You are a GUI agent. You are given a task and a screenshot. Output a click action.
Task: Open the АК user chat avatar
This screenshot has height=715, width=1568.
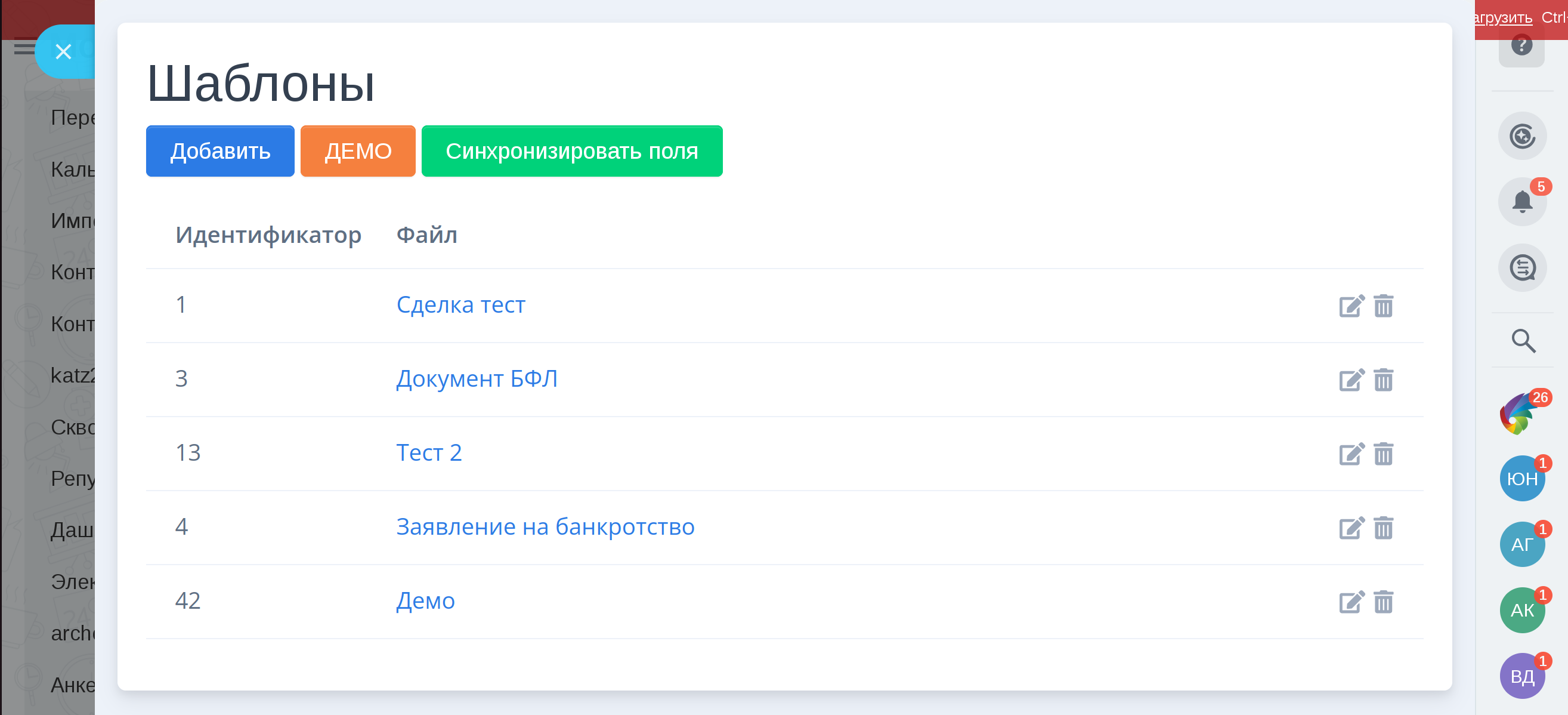point(1521,609)
